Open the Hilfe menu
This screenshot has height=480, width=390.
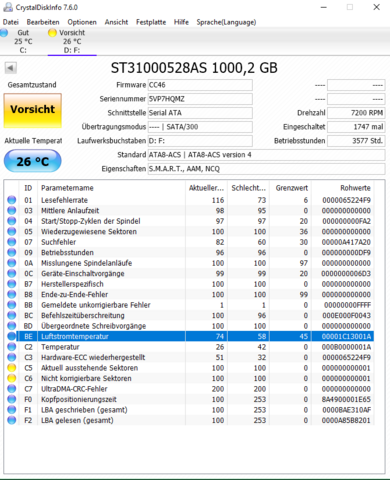pos(181,22)
